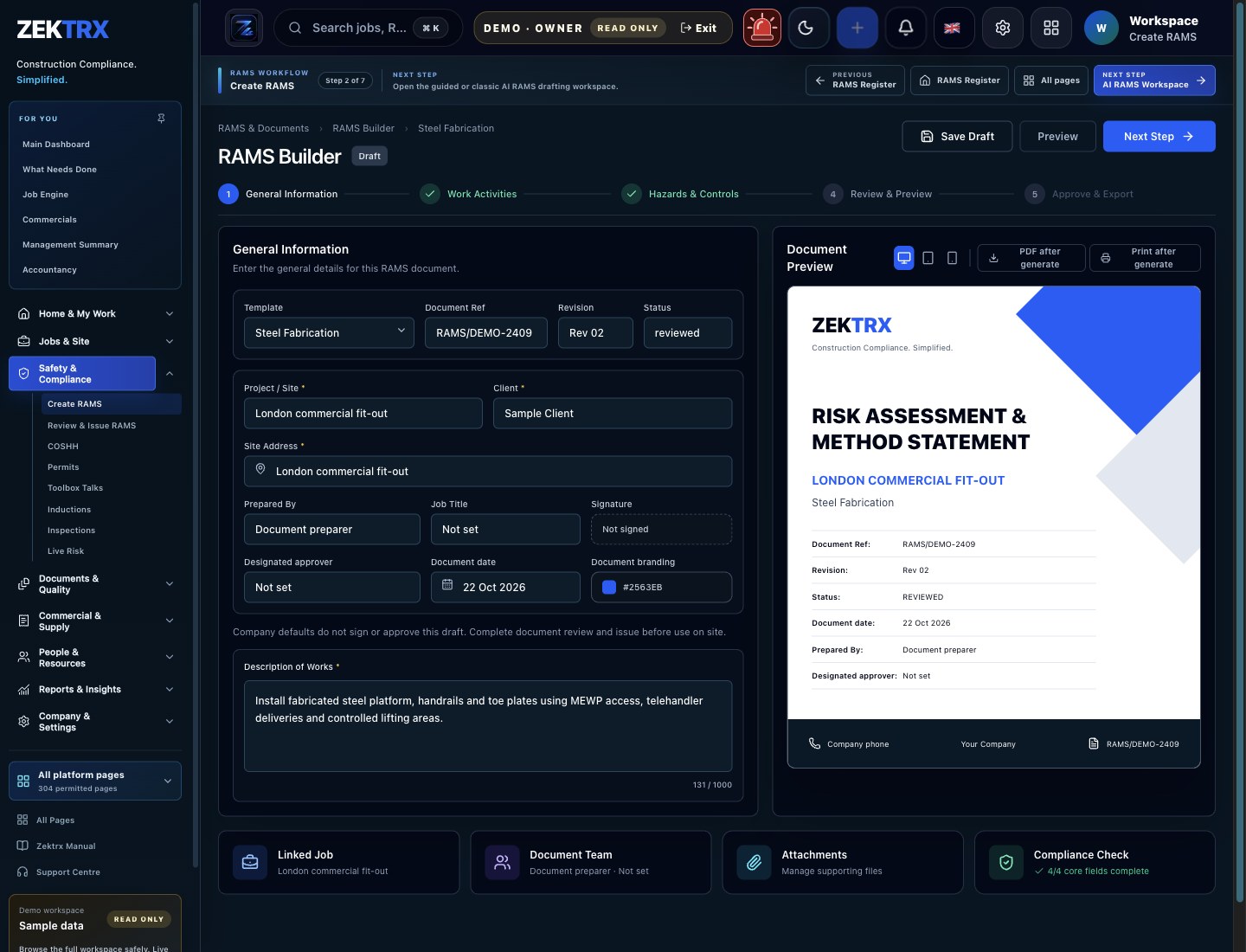The image size is (1246, 952).
Task: Click the Zektrx Z logo icon in the top bar
Action: [244, 28]
